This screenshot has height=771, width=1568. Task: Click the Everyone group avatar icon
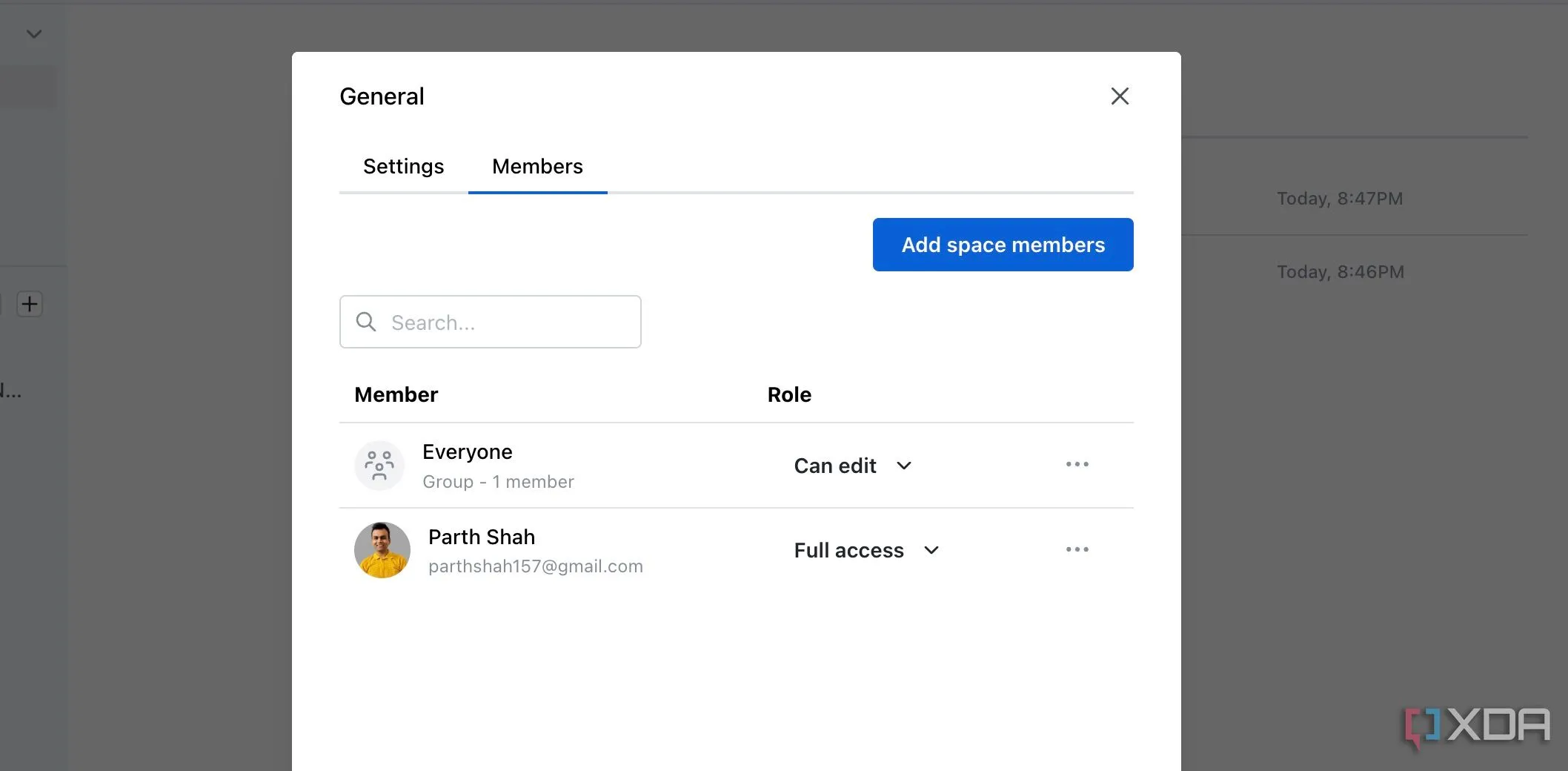pyautogui.click(x=379, y=466)
